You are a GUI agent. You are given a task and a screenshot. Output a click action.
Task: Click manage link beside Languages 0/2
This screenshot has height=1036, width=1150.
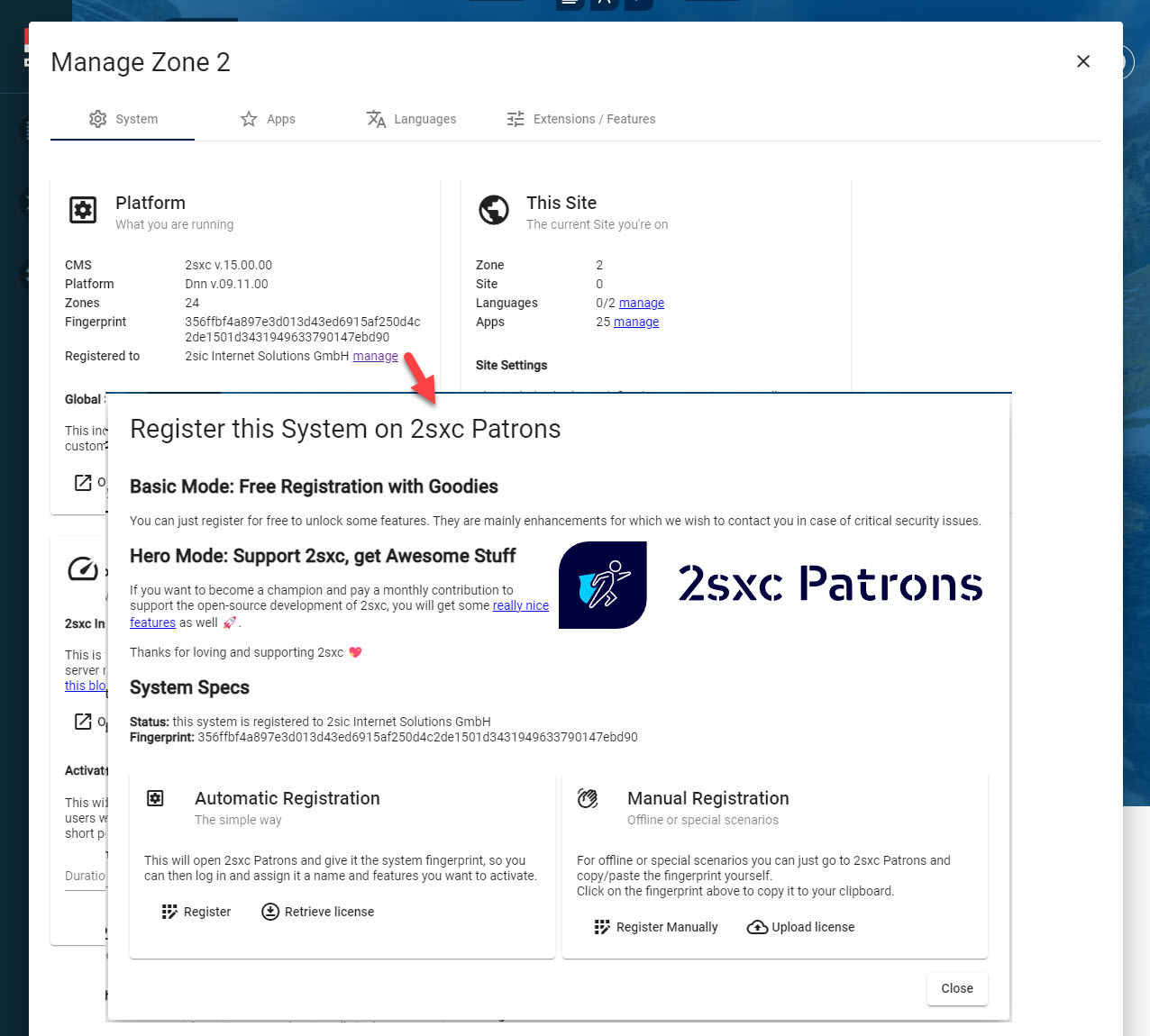[642, 303]
